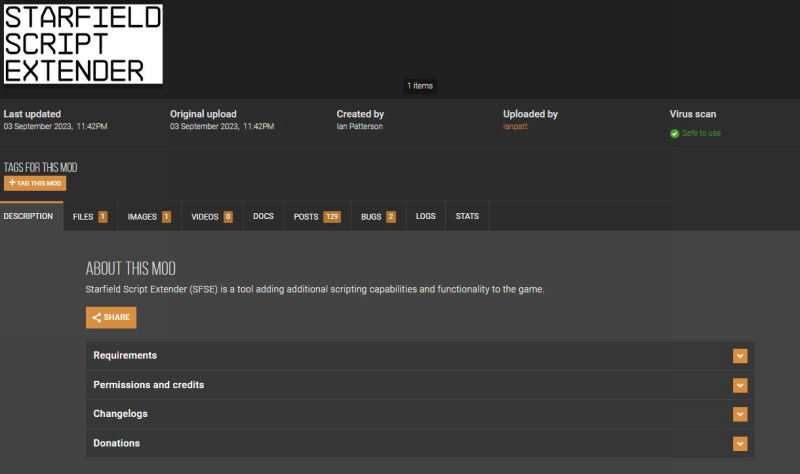800x474 pixels.
Task: Open the Files tab
Action: [x=90, y=217]
